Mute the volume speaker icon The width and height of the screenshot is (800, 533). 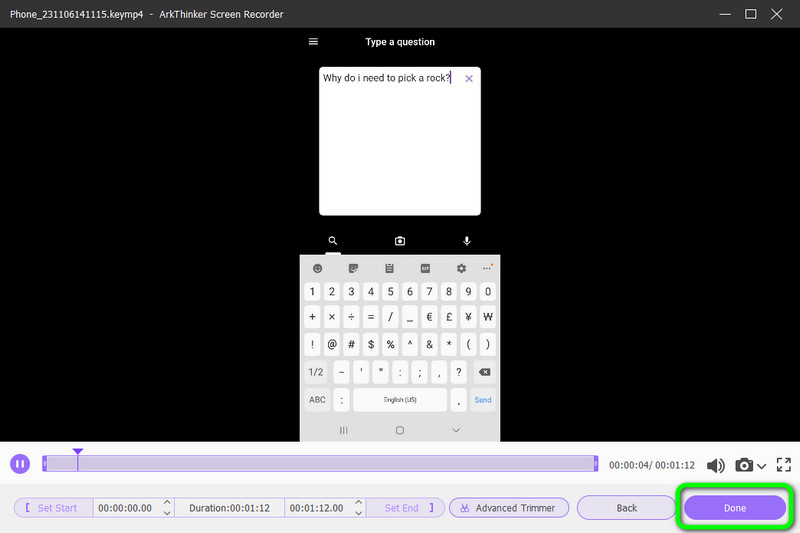(715, 465)
